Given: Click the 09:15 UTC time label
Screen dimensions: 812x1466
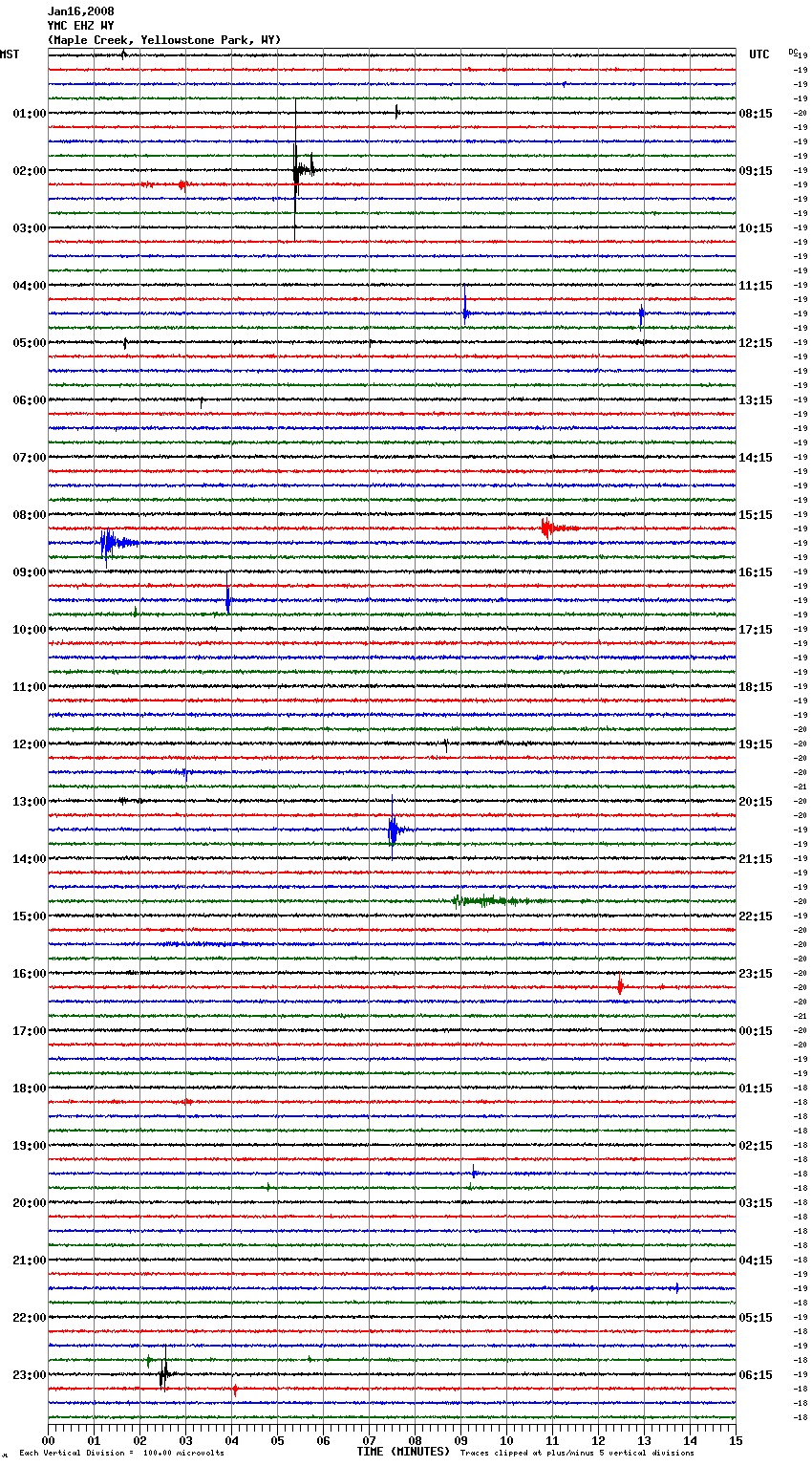Looking at the screenshot, I should [x=756, y=171].
